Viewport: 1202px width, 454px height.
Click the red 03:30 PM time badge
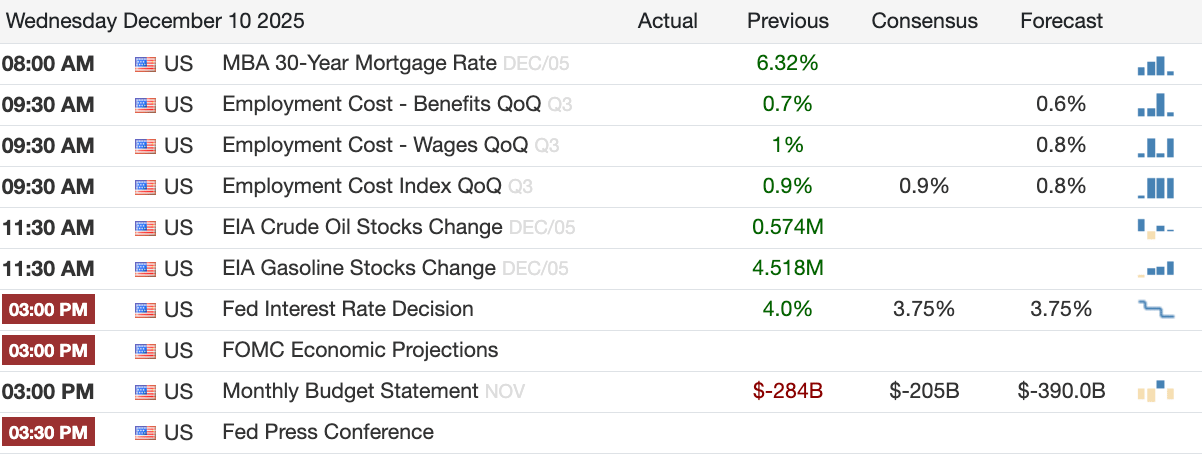click(x=48, y=432)
